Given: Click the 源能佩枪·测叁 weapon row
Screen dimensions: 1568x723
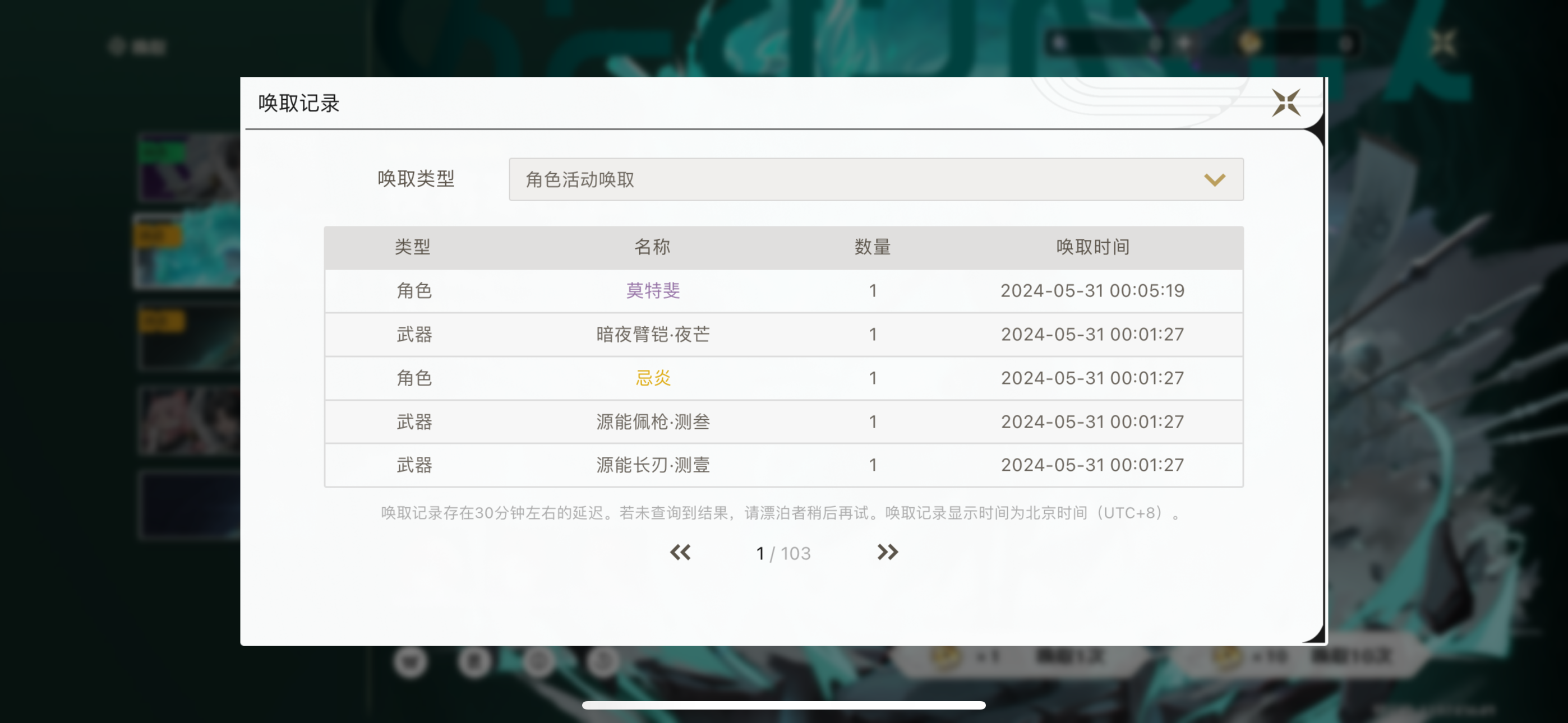Looking at the screenshot, I should click(x=653, y=421).
